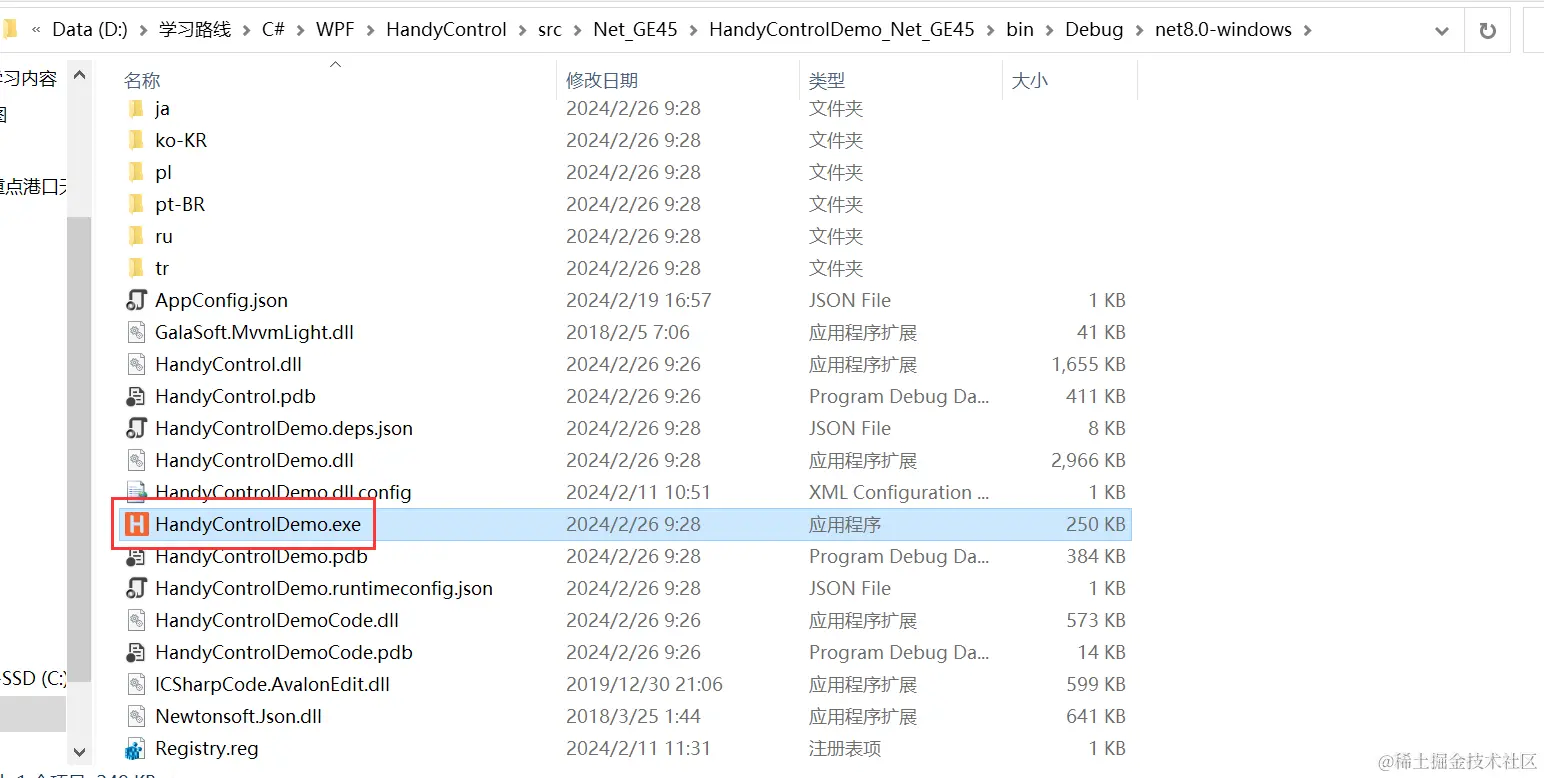
Task: Select the ko-KR folder icon
Action: (137, 140)
